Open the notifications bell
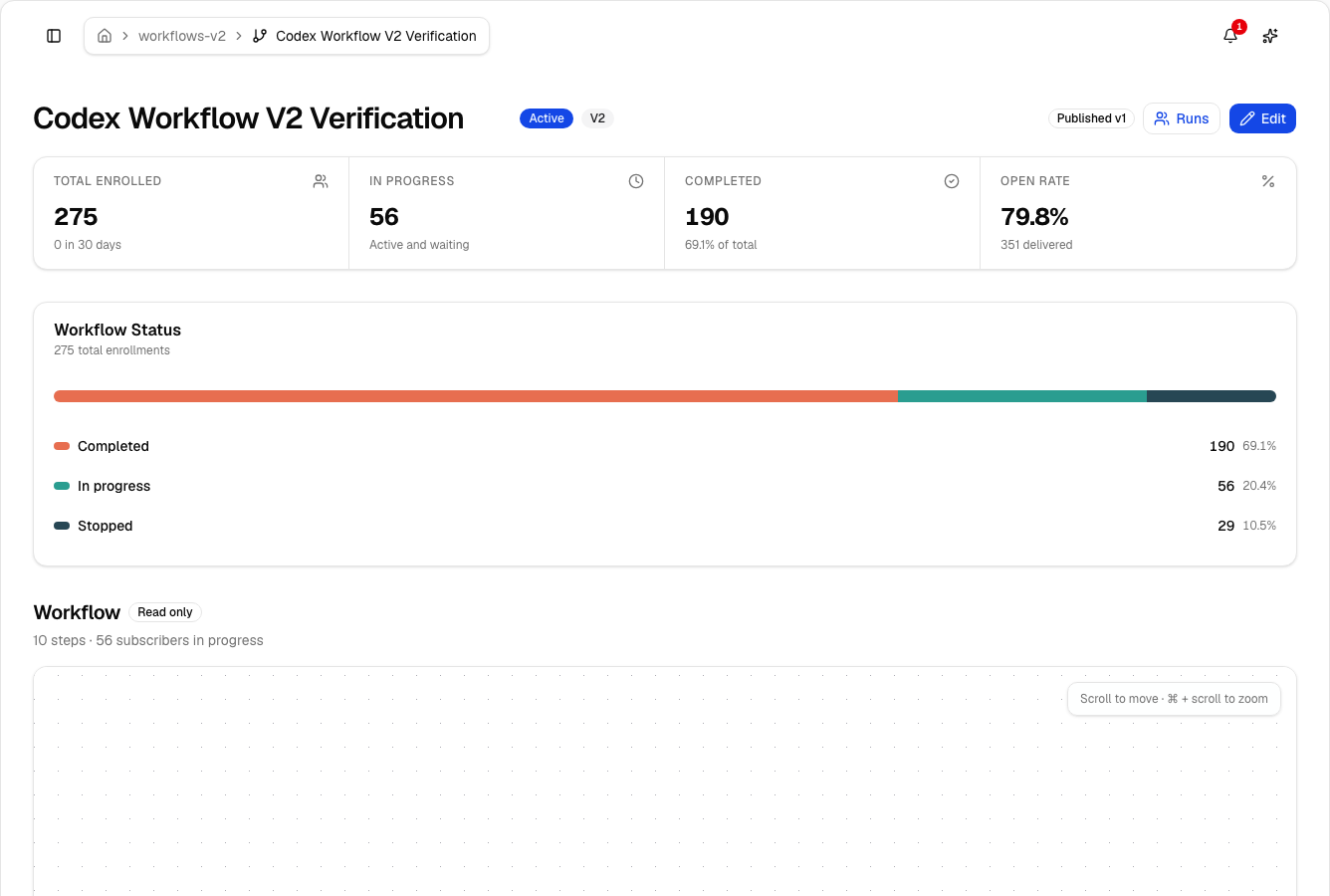 (1230, 36)
